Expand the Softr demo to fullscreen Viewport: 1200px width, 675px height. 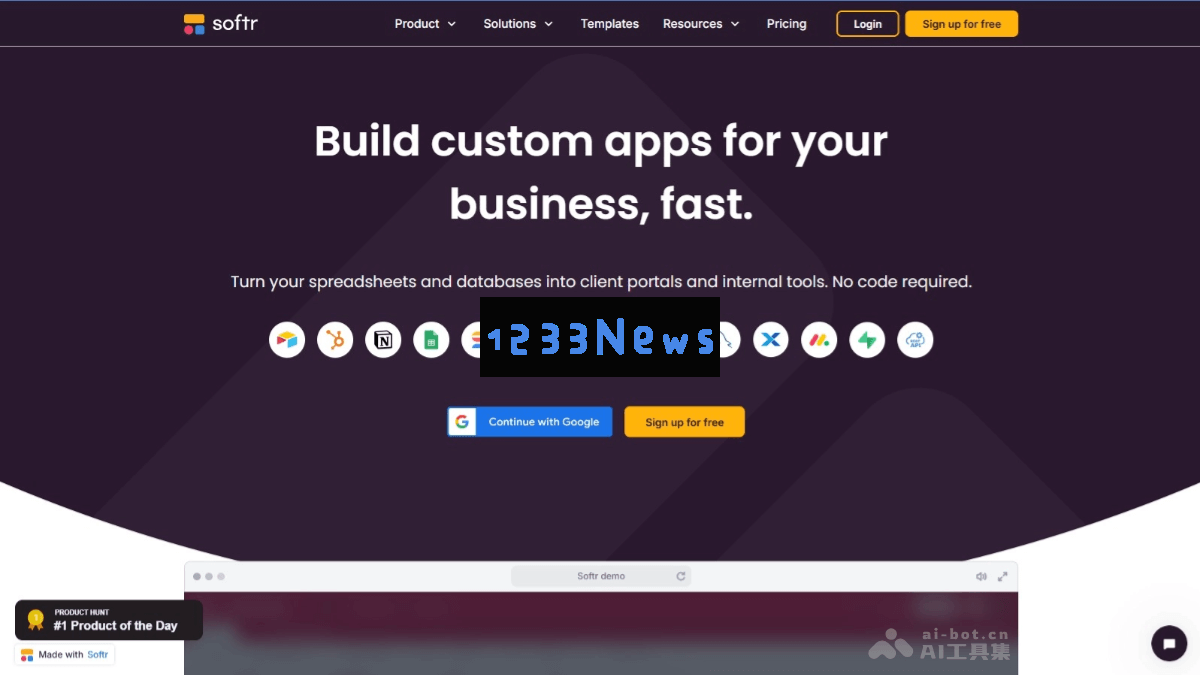tap(1002, 576)
